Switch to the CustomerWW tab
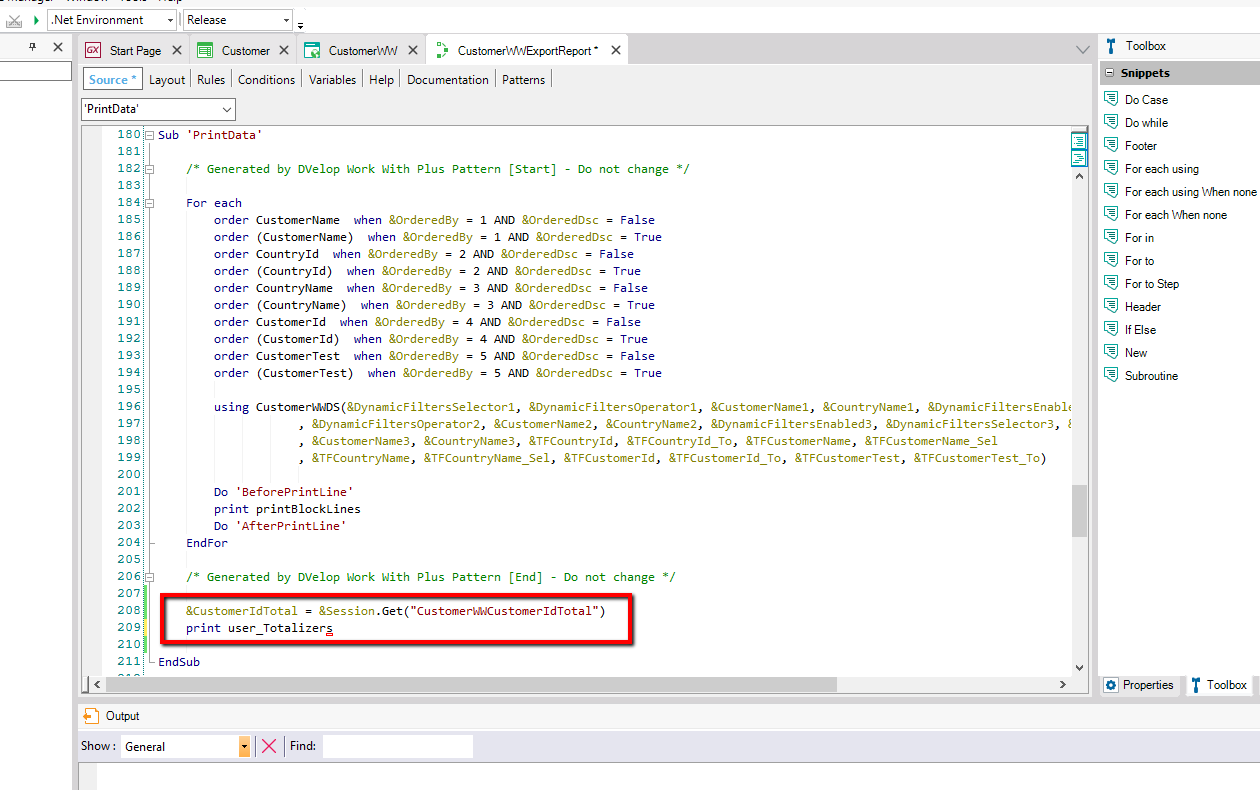The width and height of the screenshot is (1260, 790). pyautogui.click(x=363, y=51)
